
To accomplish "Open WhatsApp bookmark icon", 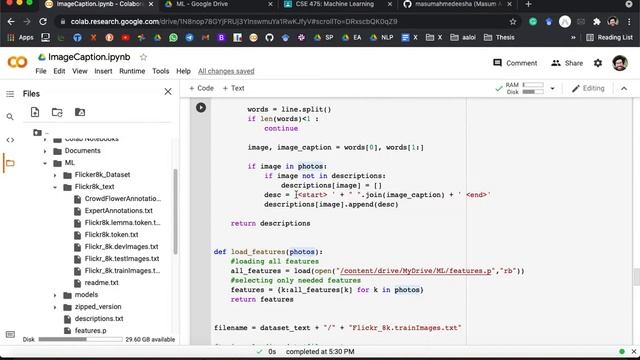I will pos(173,38).
